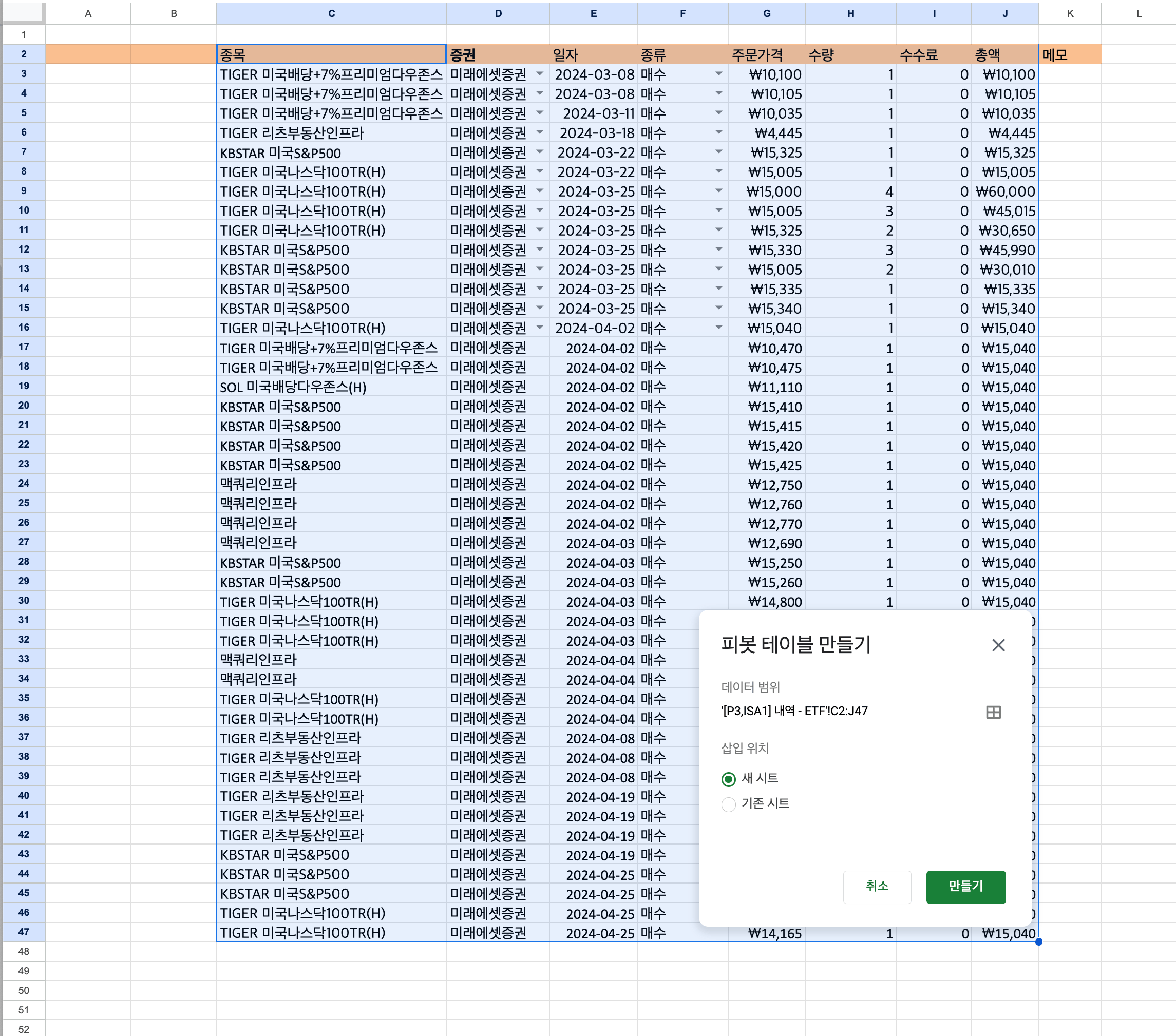
Task: Click the TIGER 리츠부동산인프라 cell in row 6
Action: pos(331,132)
